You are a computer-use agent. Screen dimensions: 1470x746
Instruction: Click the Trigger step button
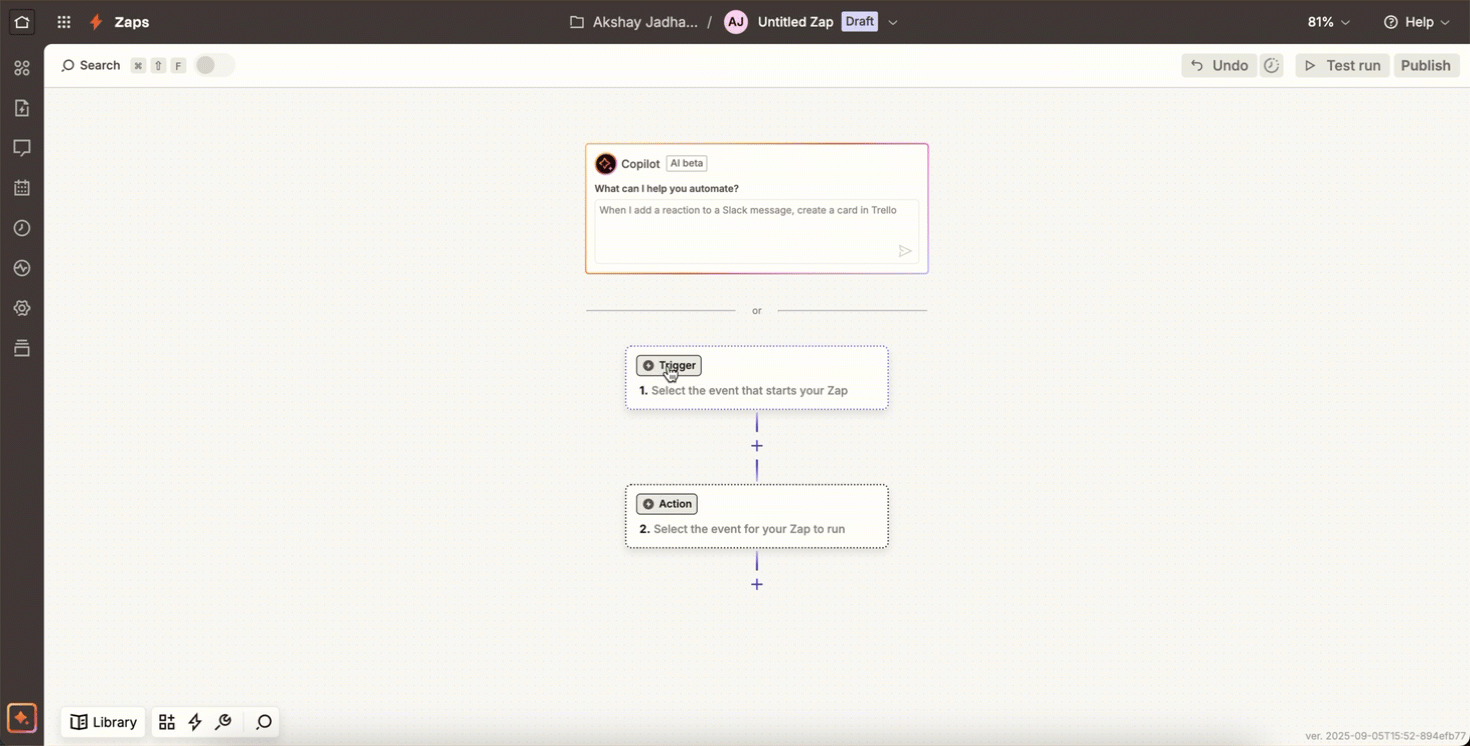click(669, 365)
